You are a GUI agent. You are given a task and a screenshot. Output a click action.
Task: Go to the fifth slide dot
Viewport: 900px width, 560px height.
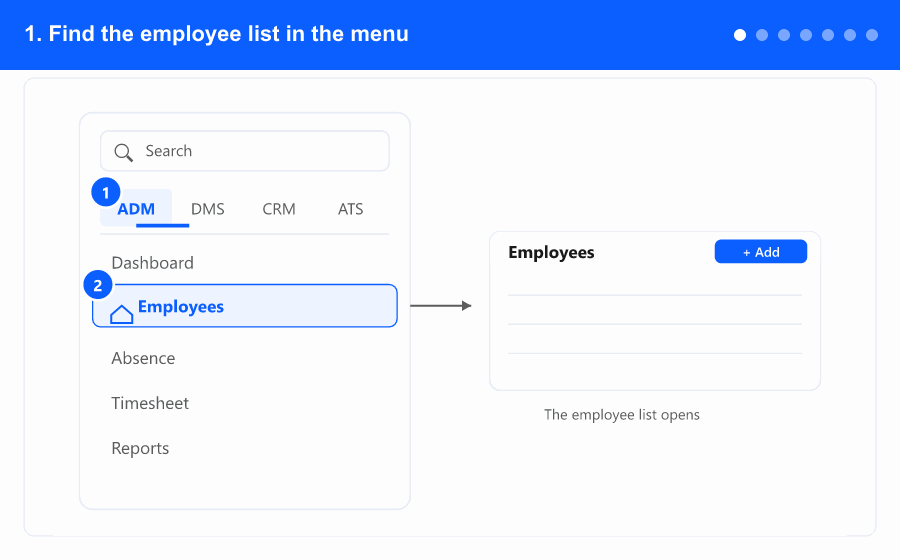click(x=828, y=35)
